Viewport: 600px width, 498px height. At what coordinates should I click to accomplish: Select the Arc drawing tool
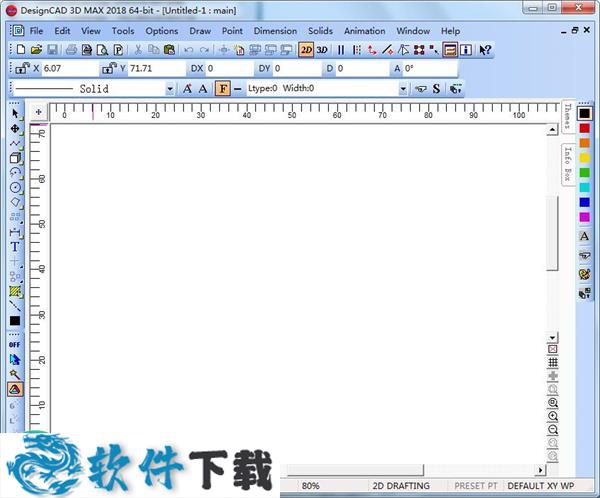tap(15, 173)
